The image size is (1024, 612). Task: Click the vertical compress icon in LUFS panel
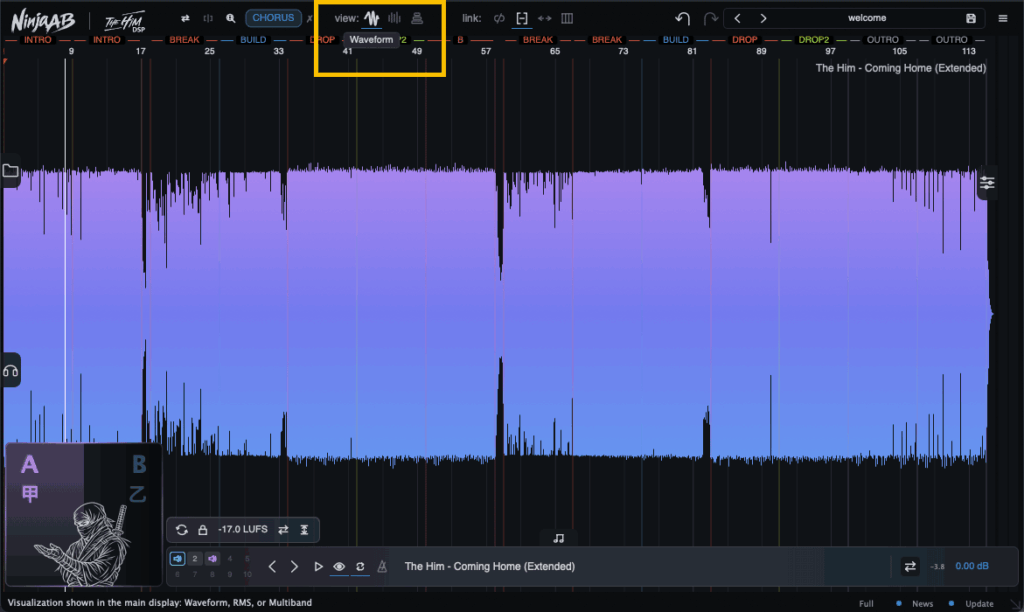[304, 530]
